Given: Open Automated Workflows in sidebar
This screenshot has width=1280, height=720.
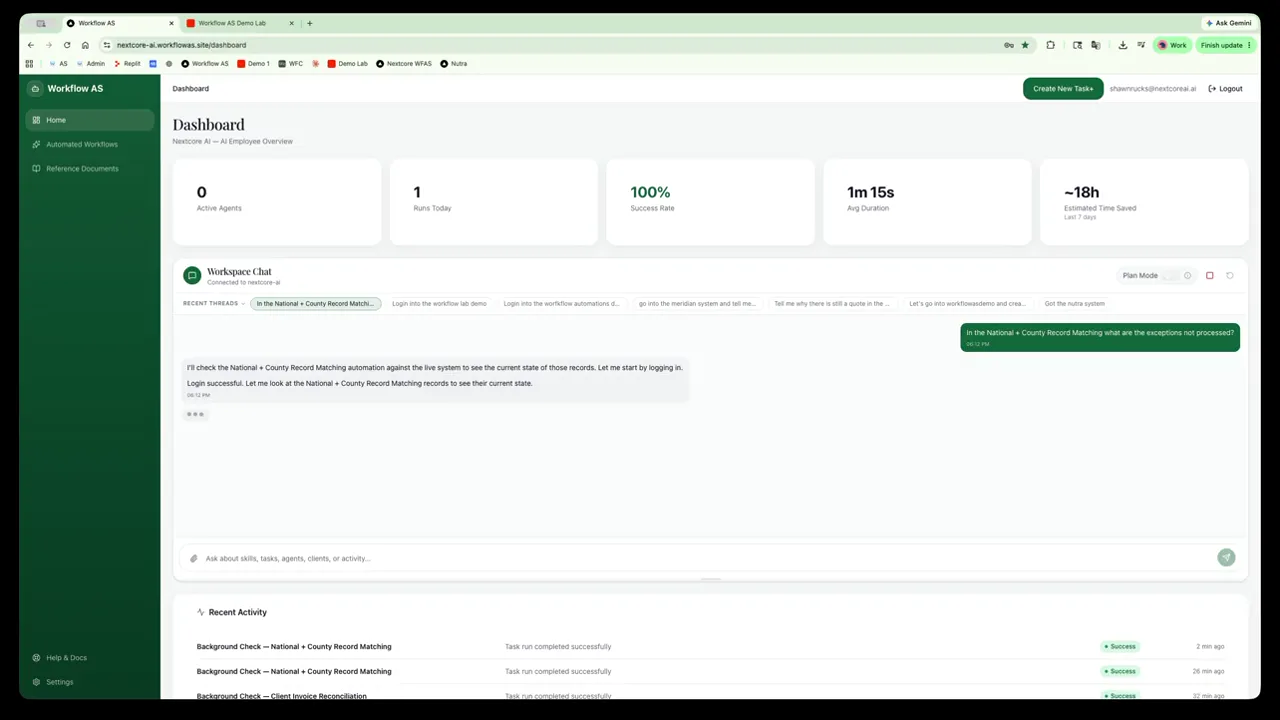Looking at the screenshot, I should tap(90, 144).
